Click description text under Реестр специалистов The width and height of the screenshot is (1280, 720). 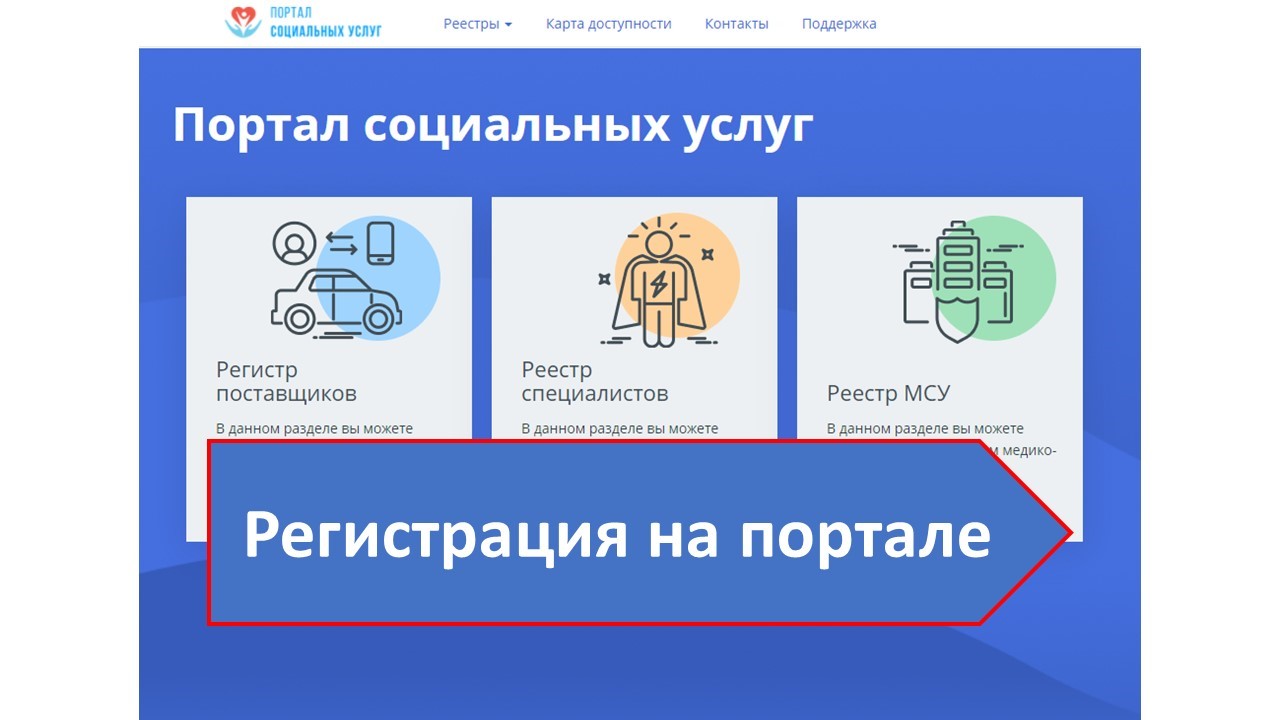(x=619, y=428)
